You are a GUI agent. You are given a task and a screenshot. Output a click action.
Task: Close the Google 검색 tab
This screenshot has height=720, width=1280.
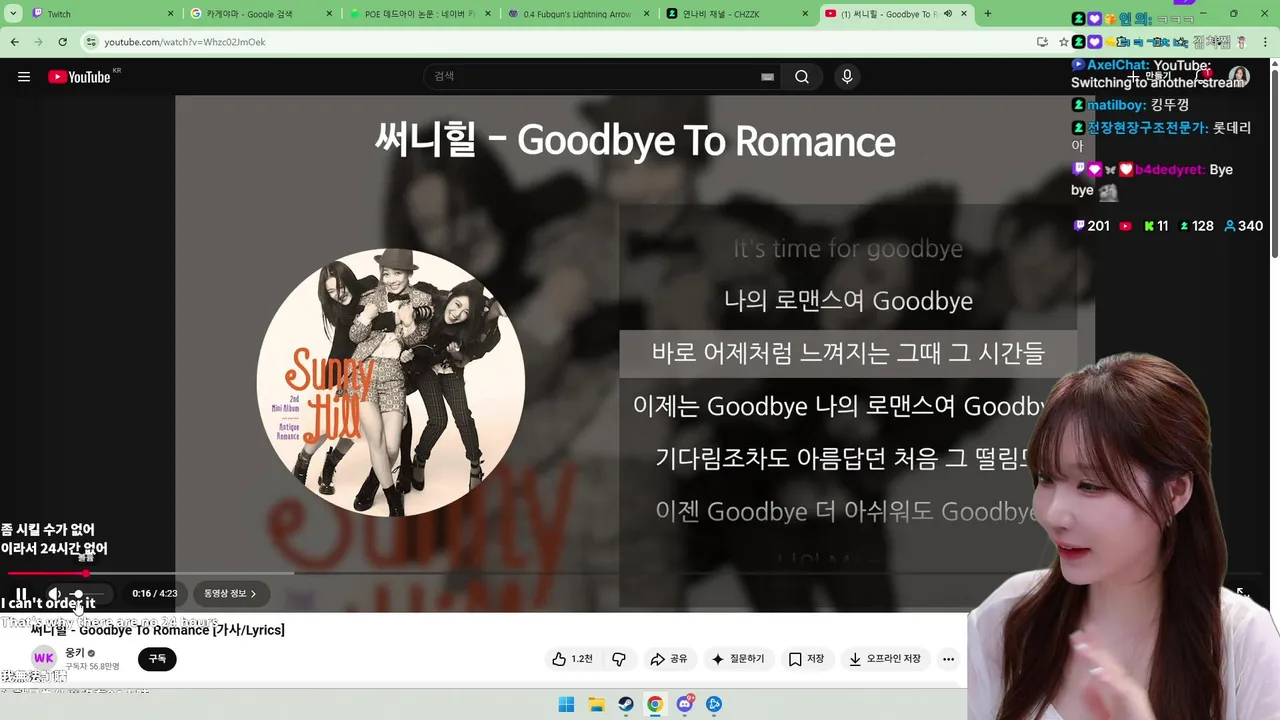click(x=329, y=14)
